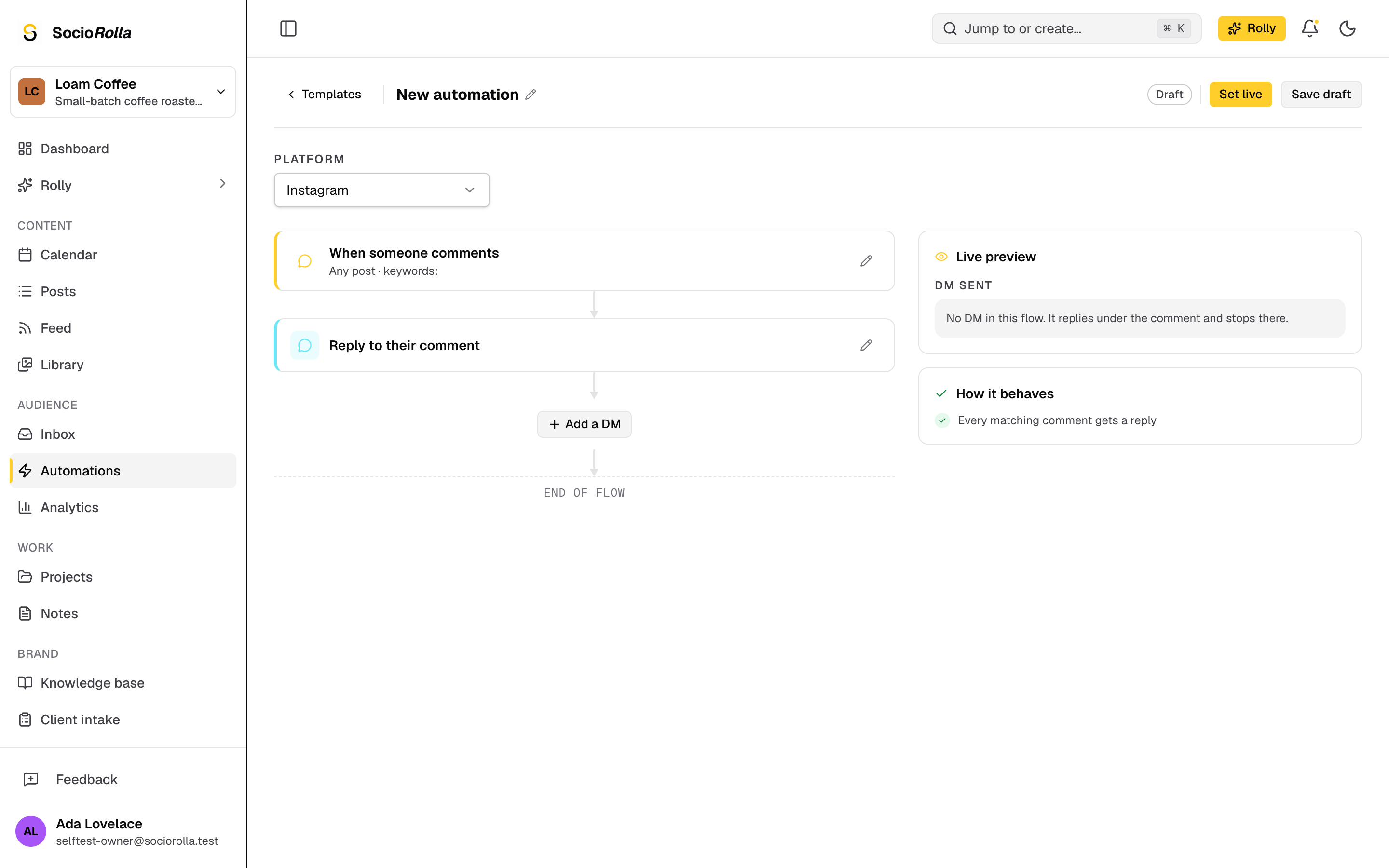Click the 'END OF FLOW' label
Image resolution: width=1389 pixels, height=868 pixels.
pos(585,493)
